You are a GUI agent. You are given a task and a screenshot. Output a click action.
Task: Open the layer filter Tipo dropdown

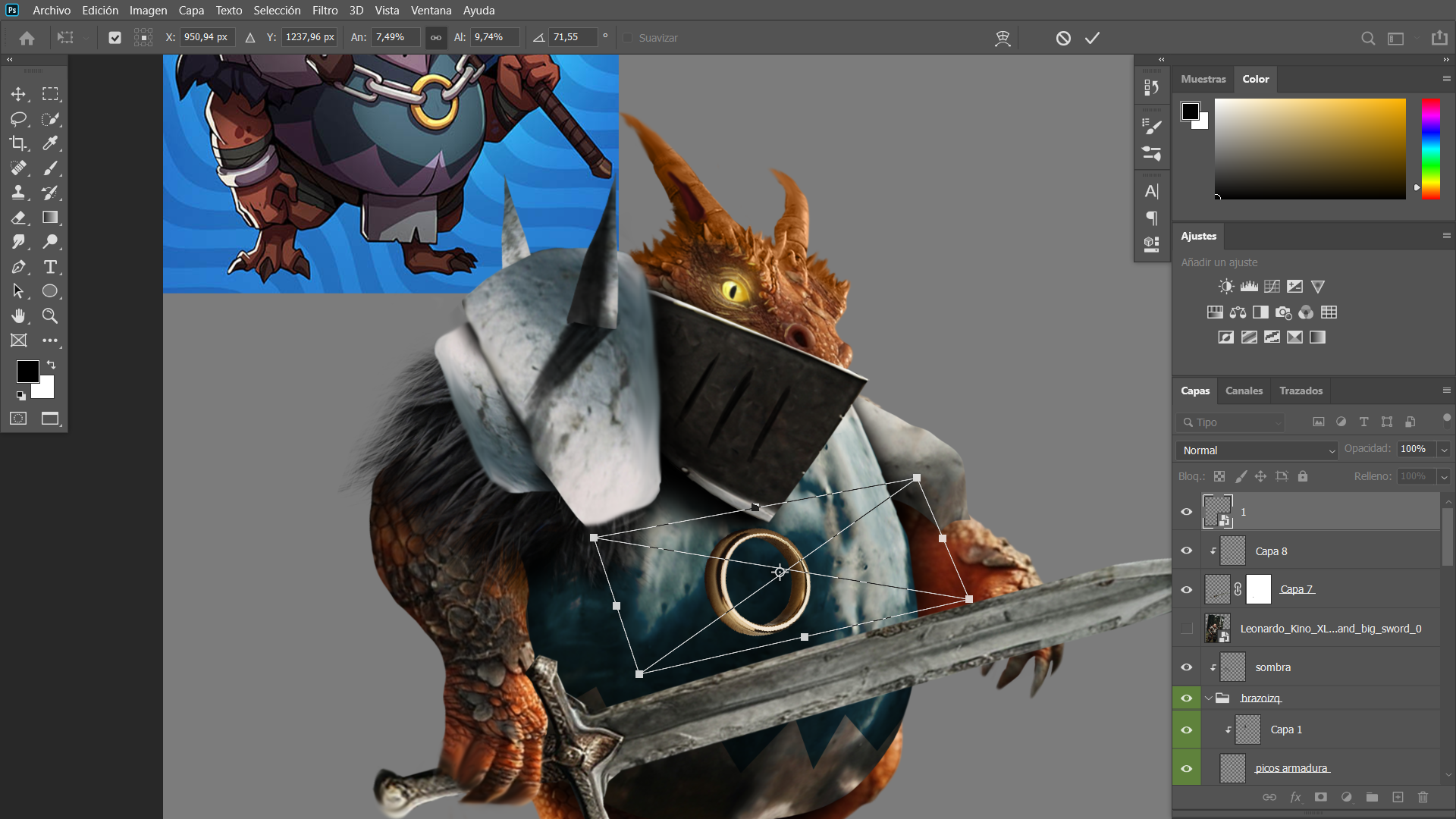1231,422
